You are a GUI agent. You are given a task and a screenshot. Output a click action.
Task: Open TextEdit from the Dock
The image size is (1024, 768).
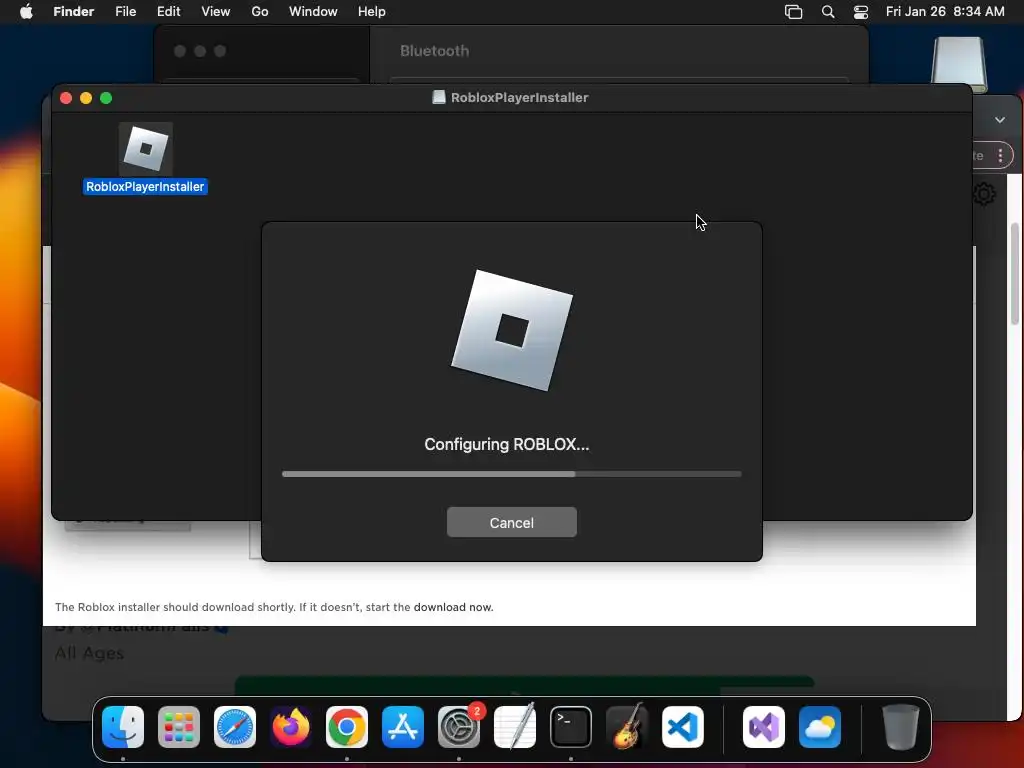tap(515, 727)
